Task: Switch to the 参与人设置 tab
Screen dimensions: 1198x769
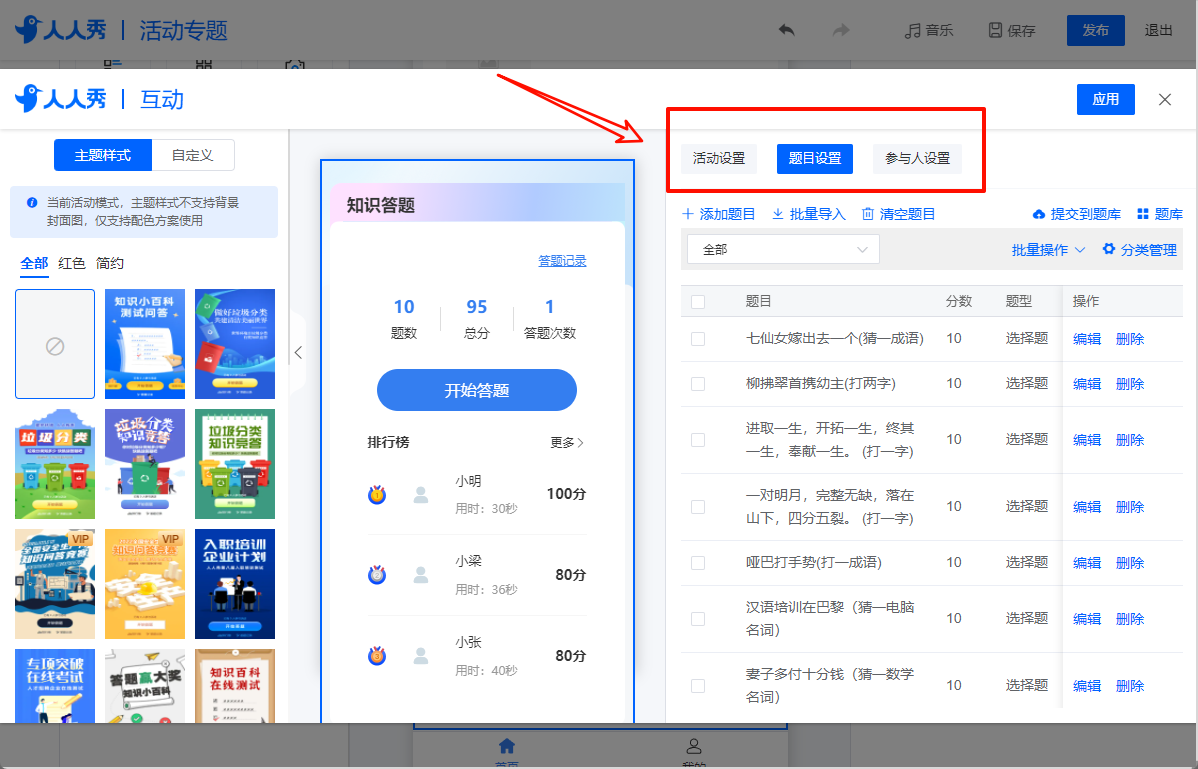Action: pos(918,158)
